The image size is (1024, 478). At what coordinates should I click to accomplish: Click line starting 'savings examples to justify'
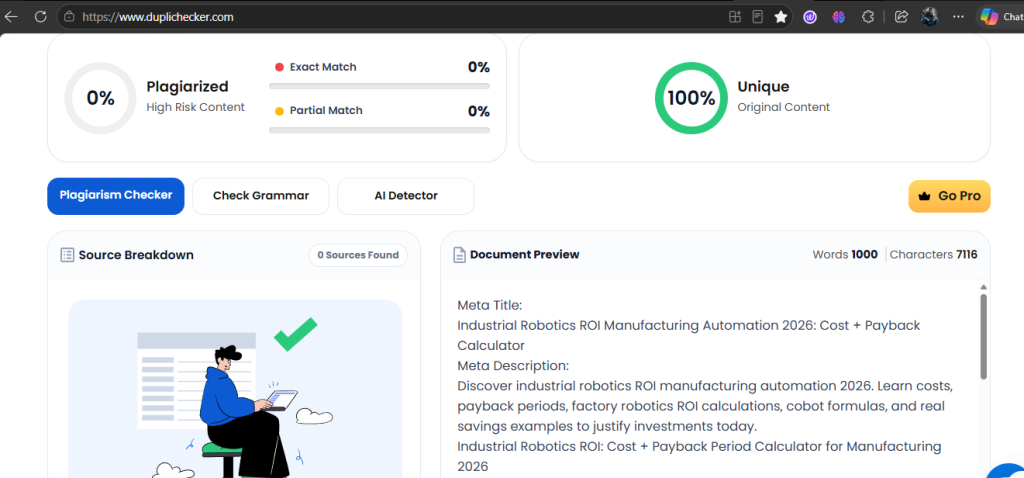(x=607, y=426)
